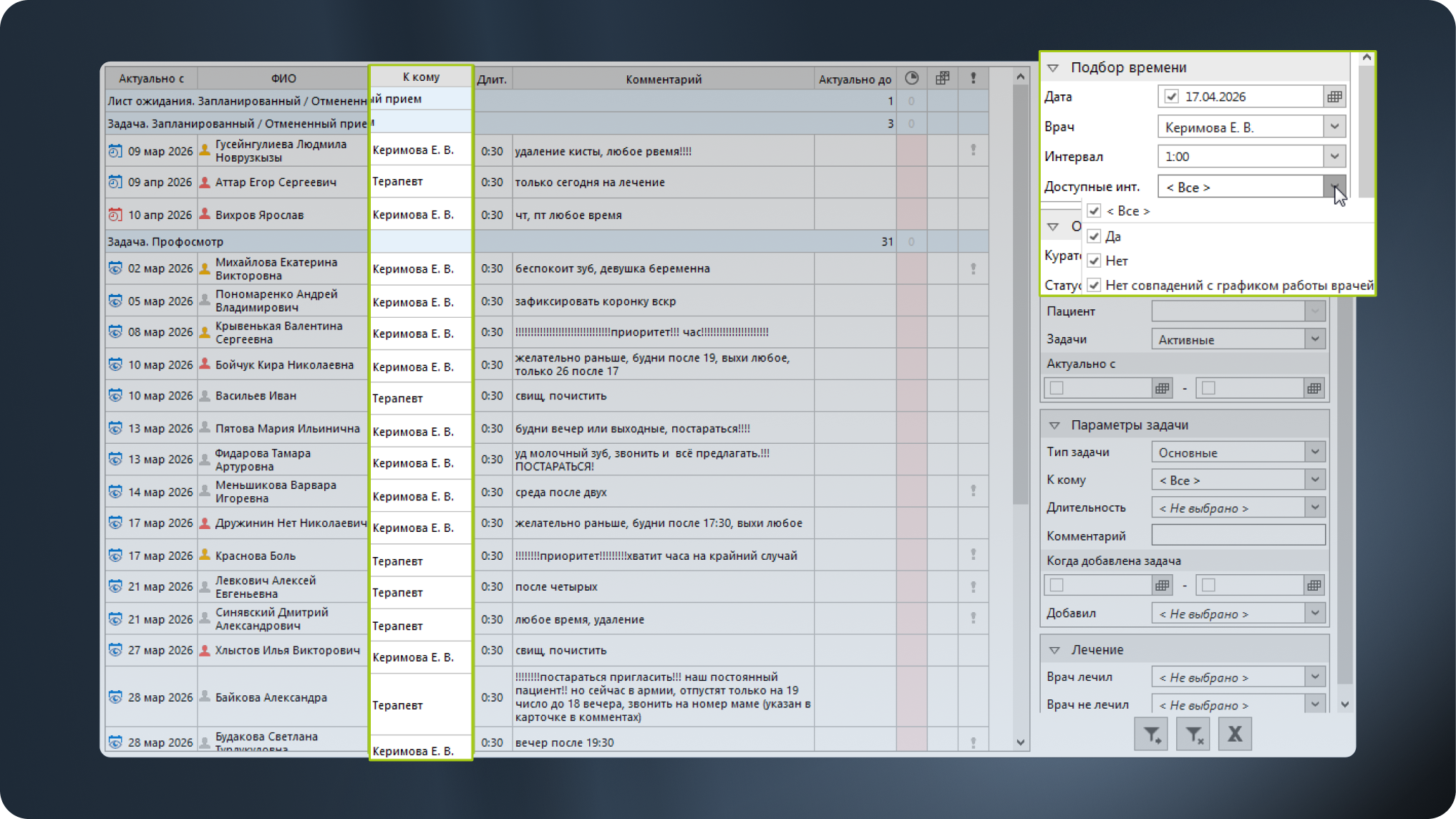Click table scrollbar down arrow
This screenshot has width=1456, height=819.
pyautogui.click(x=1021, y=742)
